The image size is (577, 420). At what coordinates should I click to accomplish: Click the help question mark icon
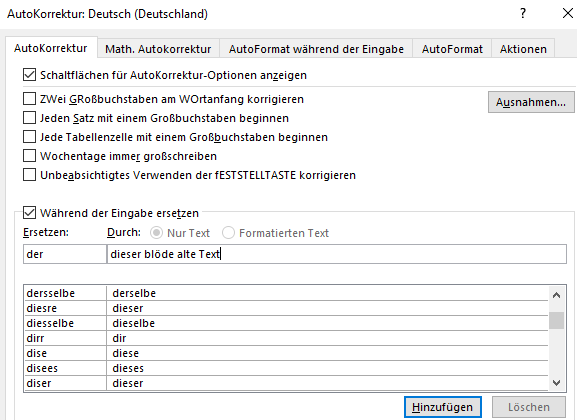pos(523,14)
